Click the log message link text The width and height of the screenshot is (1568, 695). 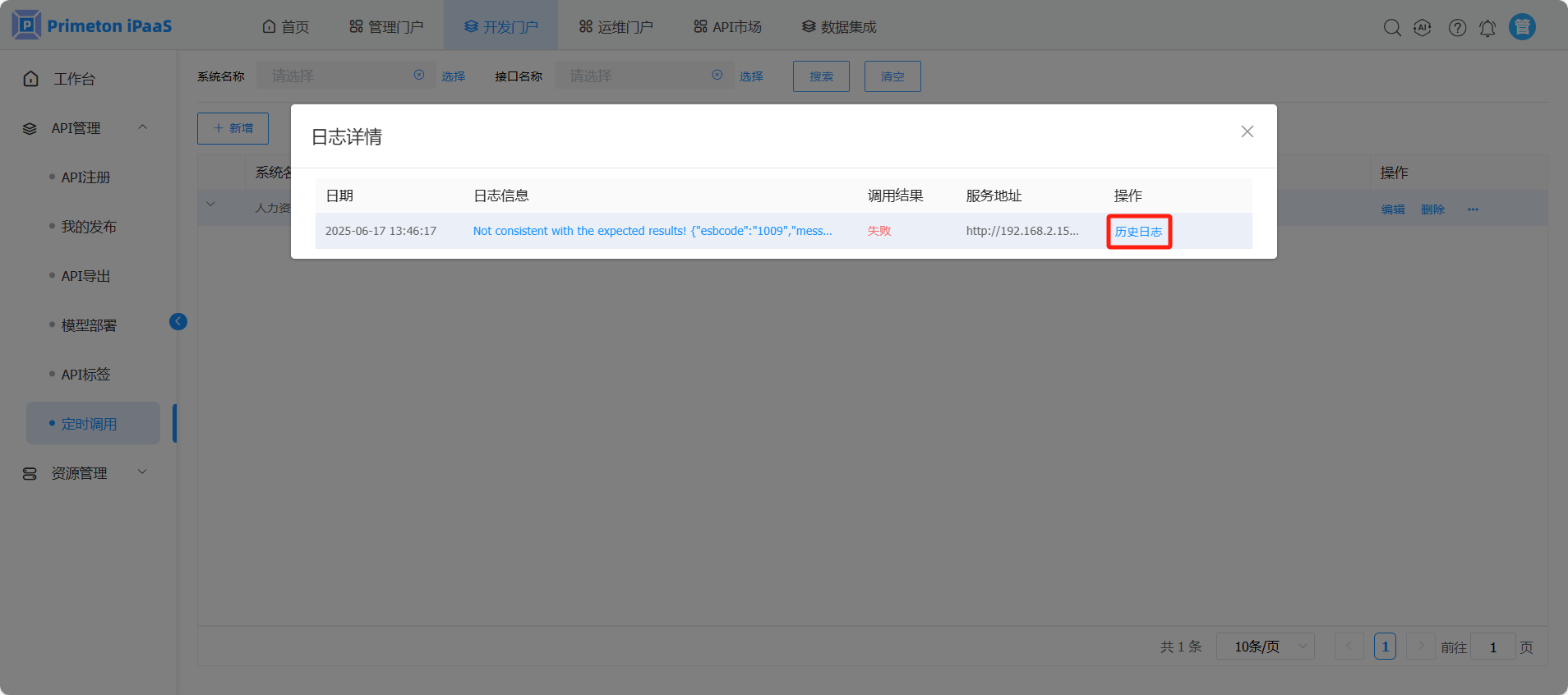point(652,231)
